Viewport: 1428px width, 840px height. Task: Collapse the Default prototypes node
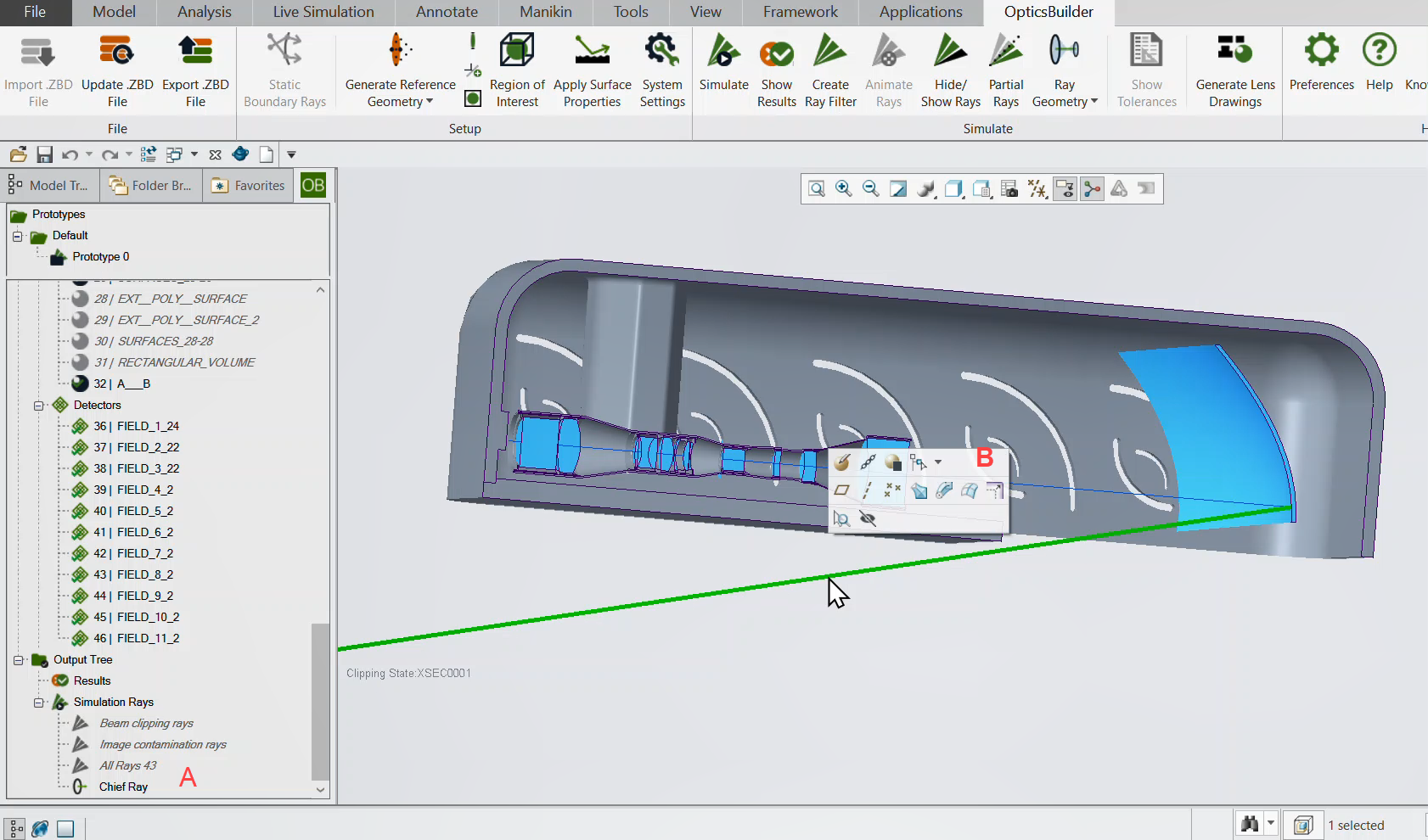[x=17, y=236]
